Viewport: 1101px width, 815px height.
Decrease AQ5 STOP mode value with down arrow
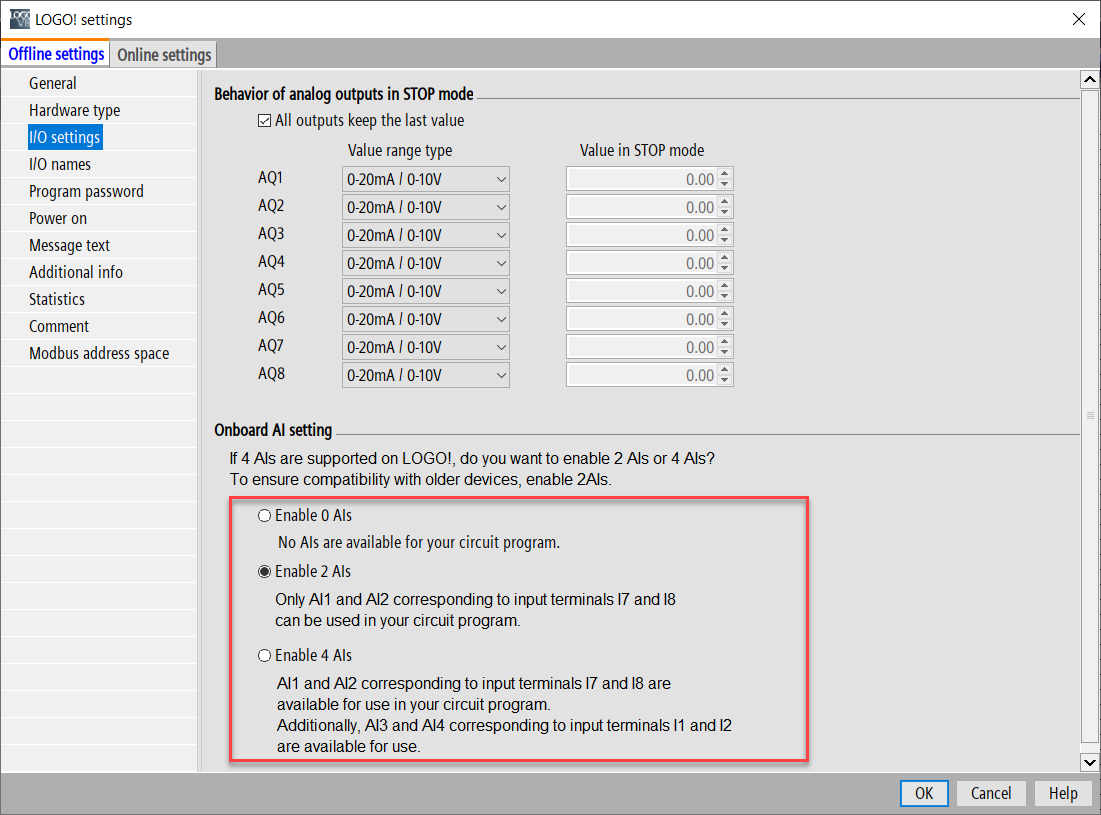click(x=725, y=298)
